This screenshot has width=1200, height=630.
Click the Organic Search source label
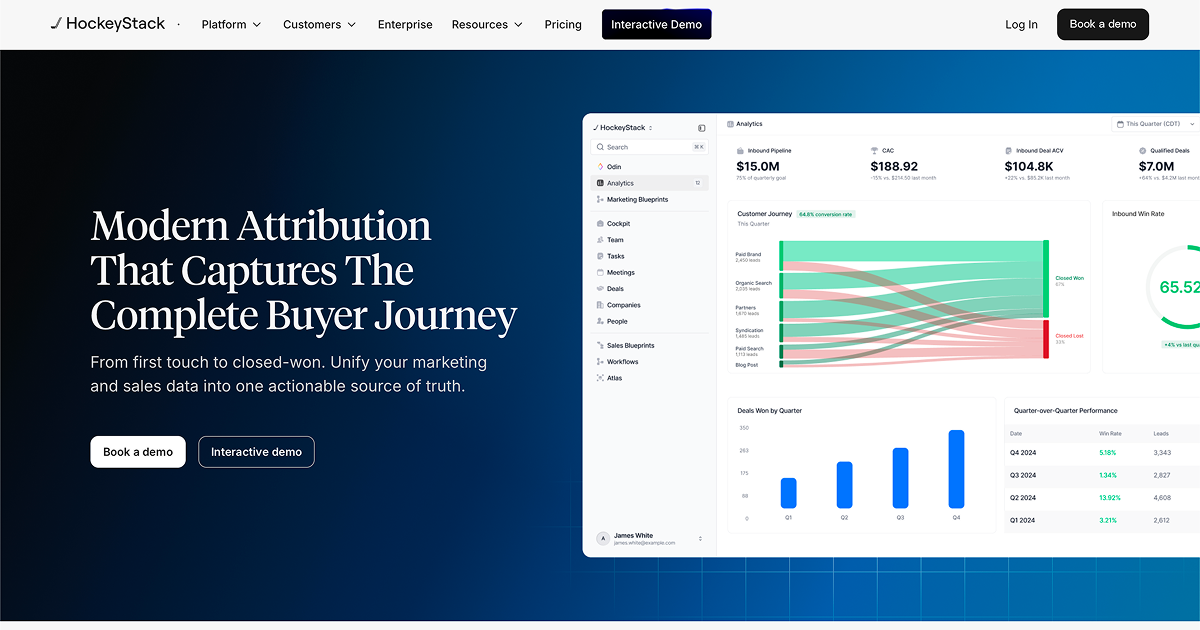754,283
